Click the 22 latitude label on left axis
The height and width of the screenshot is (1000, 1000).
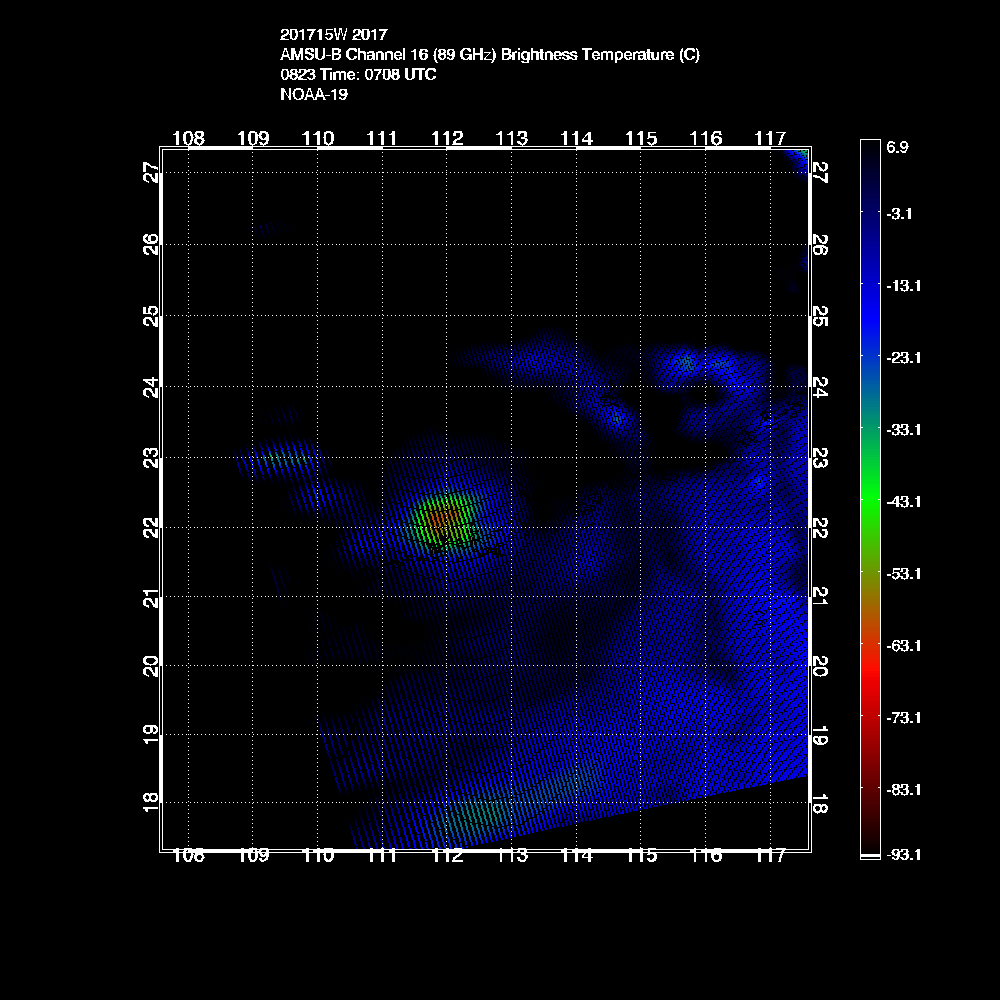[152, 525]
